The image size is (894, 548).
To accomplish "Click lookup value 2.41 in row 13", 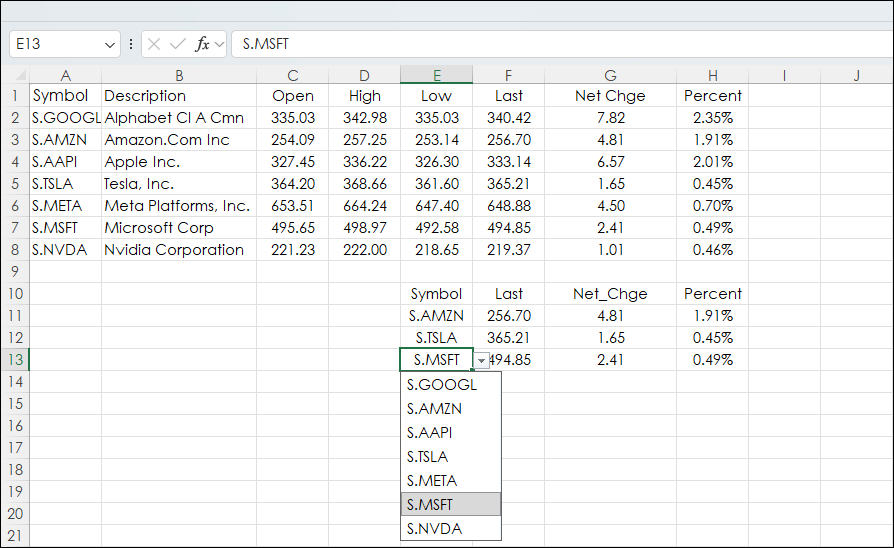I will [610, 360].
